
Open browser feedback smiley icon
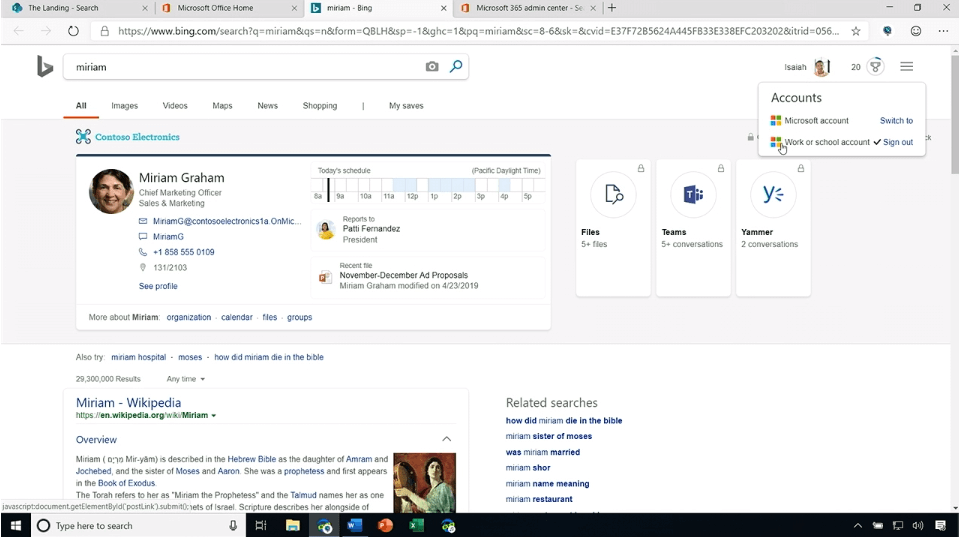(916, 31)
